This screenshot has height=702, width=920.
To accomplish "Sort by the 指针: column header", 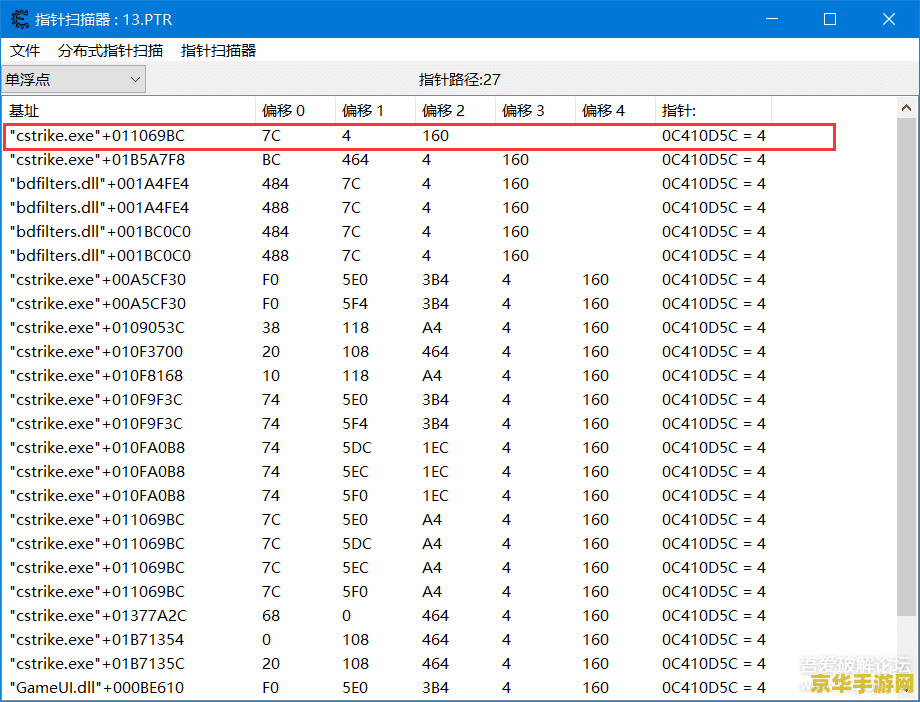I will [712, 110].
